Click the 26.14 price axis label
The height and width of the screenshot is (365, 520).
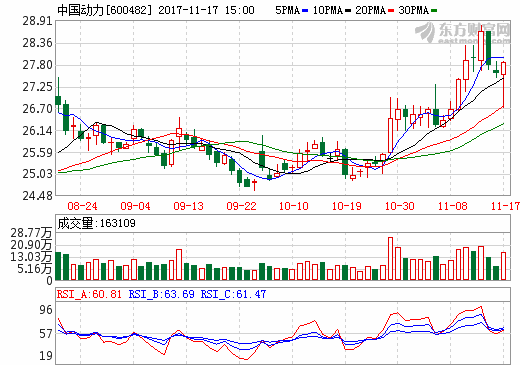(38, 131)
